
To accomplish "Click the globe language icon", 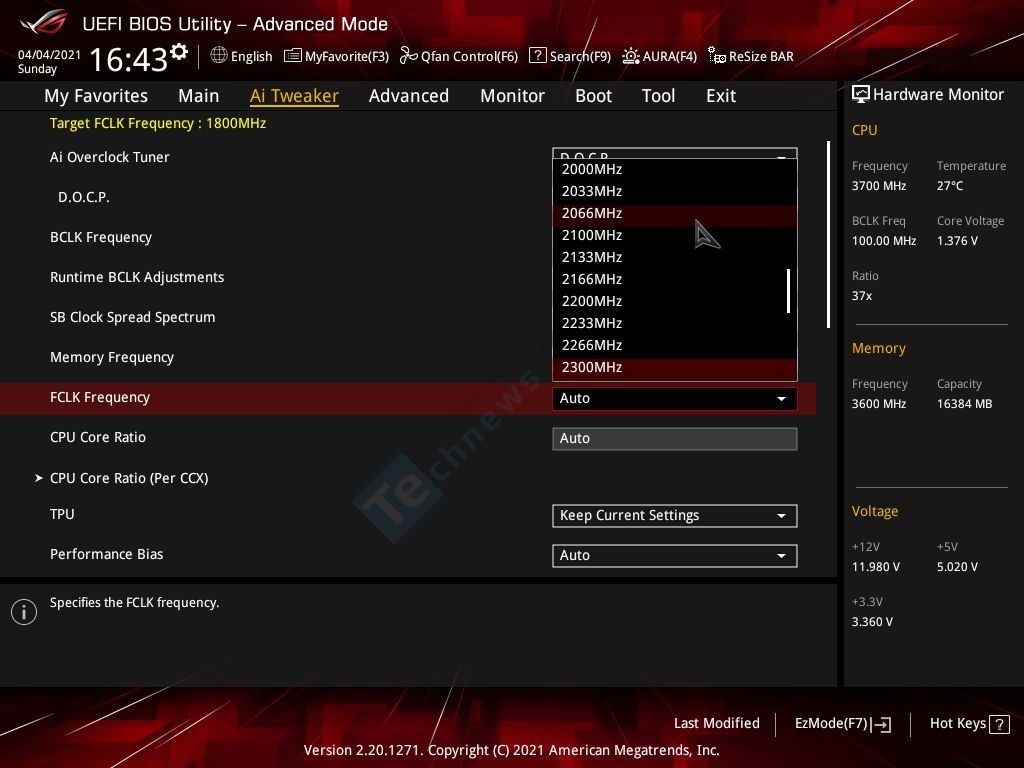I will pos(219,56).
